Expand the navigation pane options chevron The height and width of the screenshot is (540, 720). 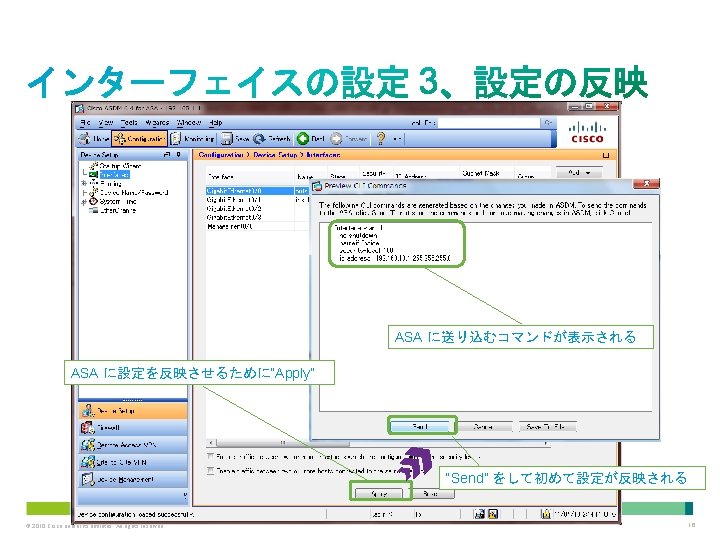185,496
